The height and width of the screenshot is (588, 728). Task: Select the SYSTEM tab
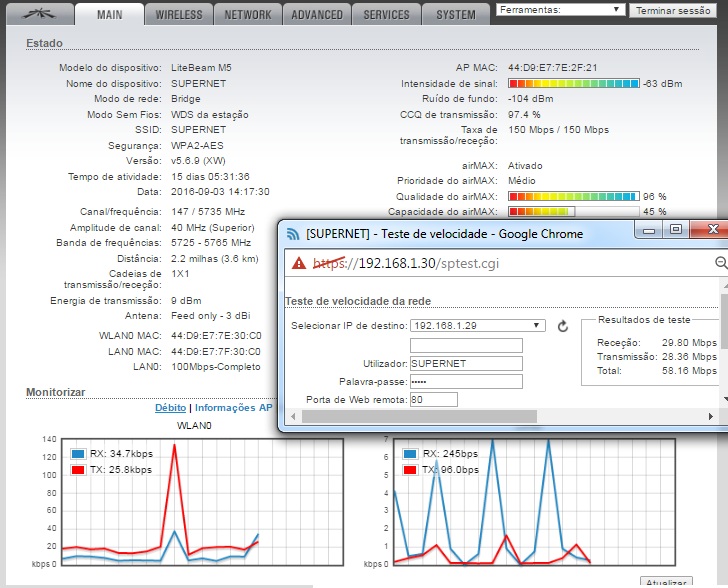(x=455, y=15)
